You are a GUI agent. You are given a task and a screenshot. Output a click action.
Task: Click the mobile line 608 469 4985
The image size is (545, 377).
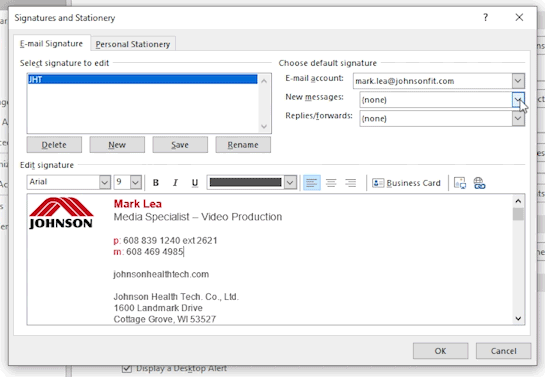pos(148,252)
